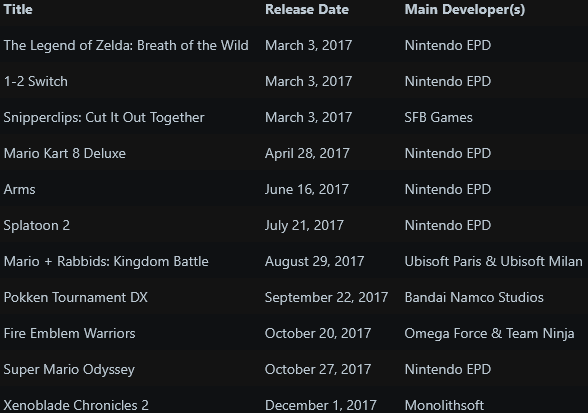Click the Main Developer(s) column header
This screenshot has height=413, width=588.
point(465,9)
